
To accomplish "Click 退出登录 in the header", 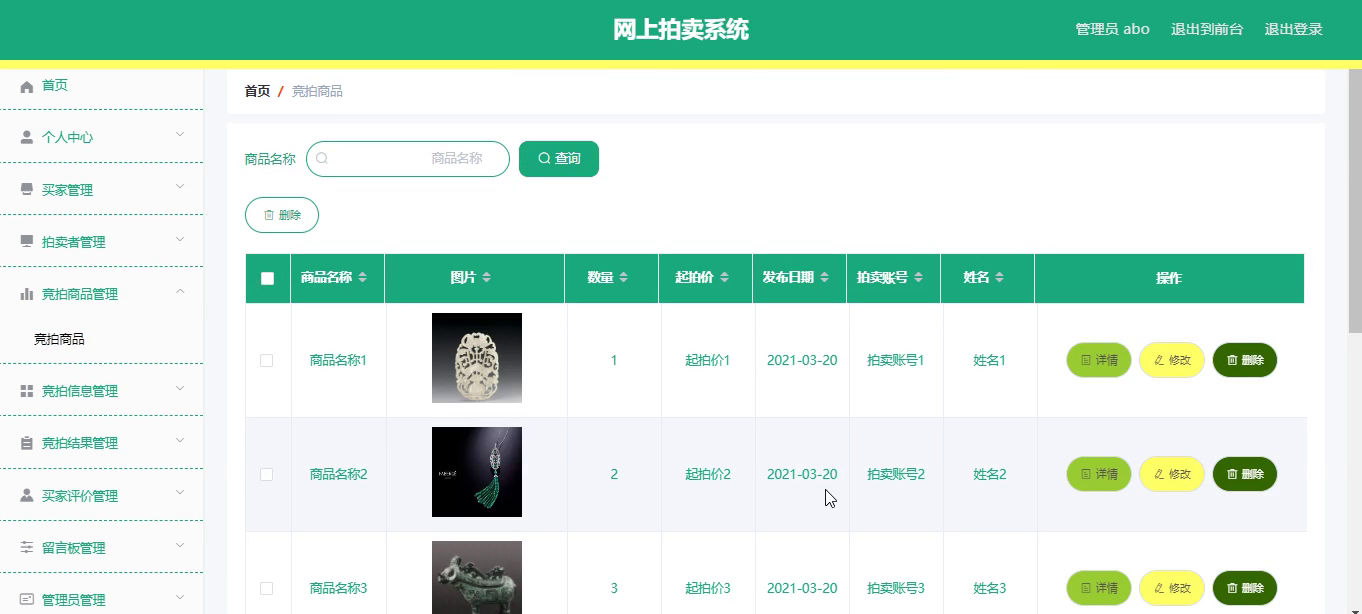I will point(1293,29).
